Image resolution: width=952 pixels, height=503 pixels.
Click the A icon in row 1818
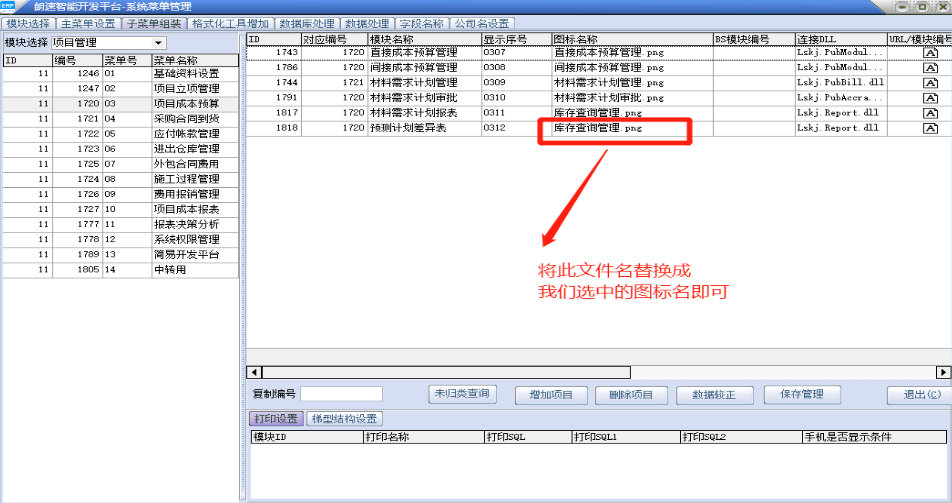point(929,128)
